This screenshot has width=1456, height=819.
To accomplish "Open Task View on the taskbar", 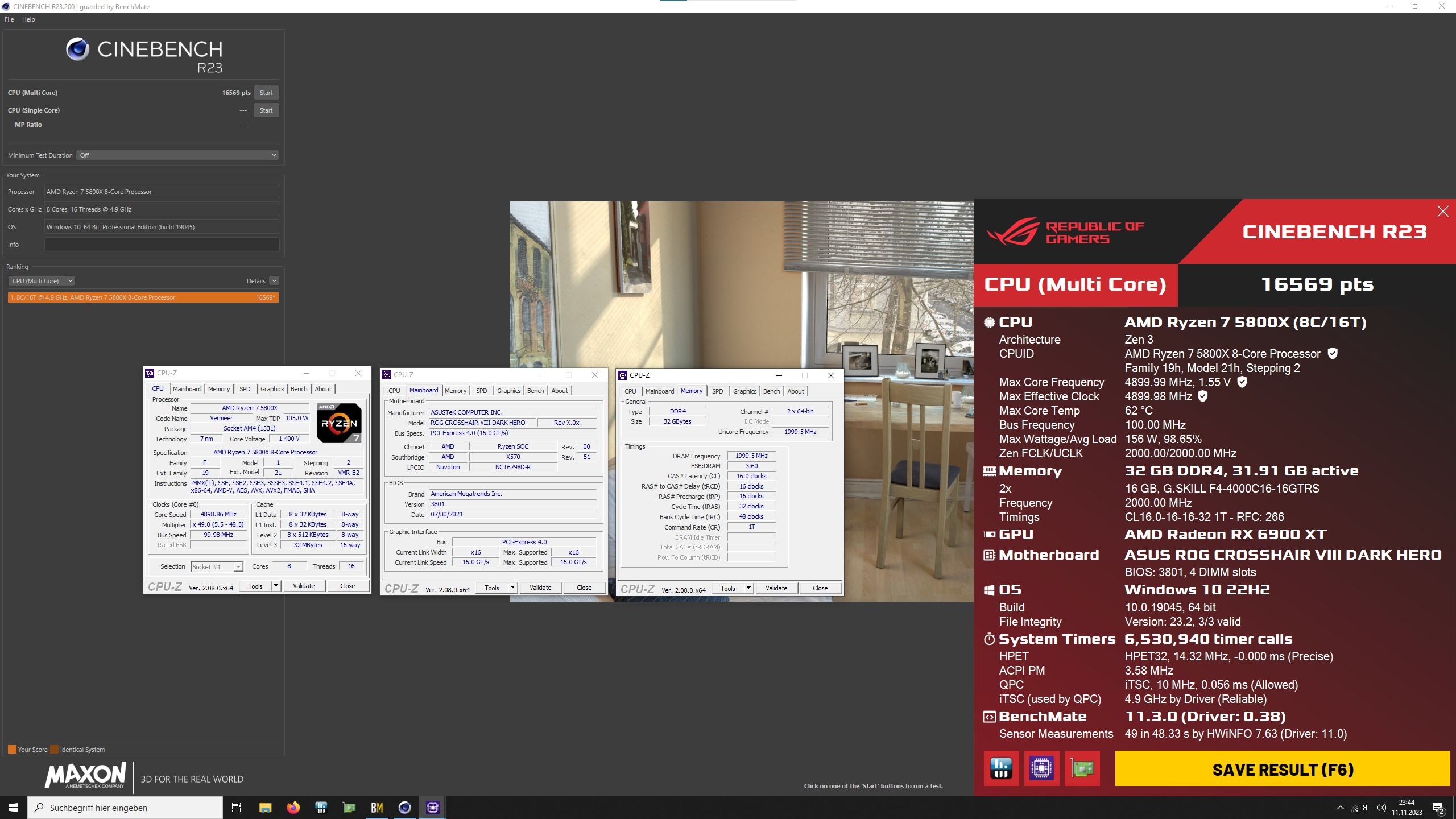I will (x=237, y=808).
